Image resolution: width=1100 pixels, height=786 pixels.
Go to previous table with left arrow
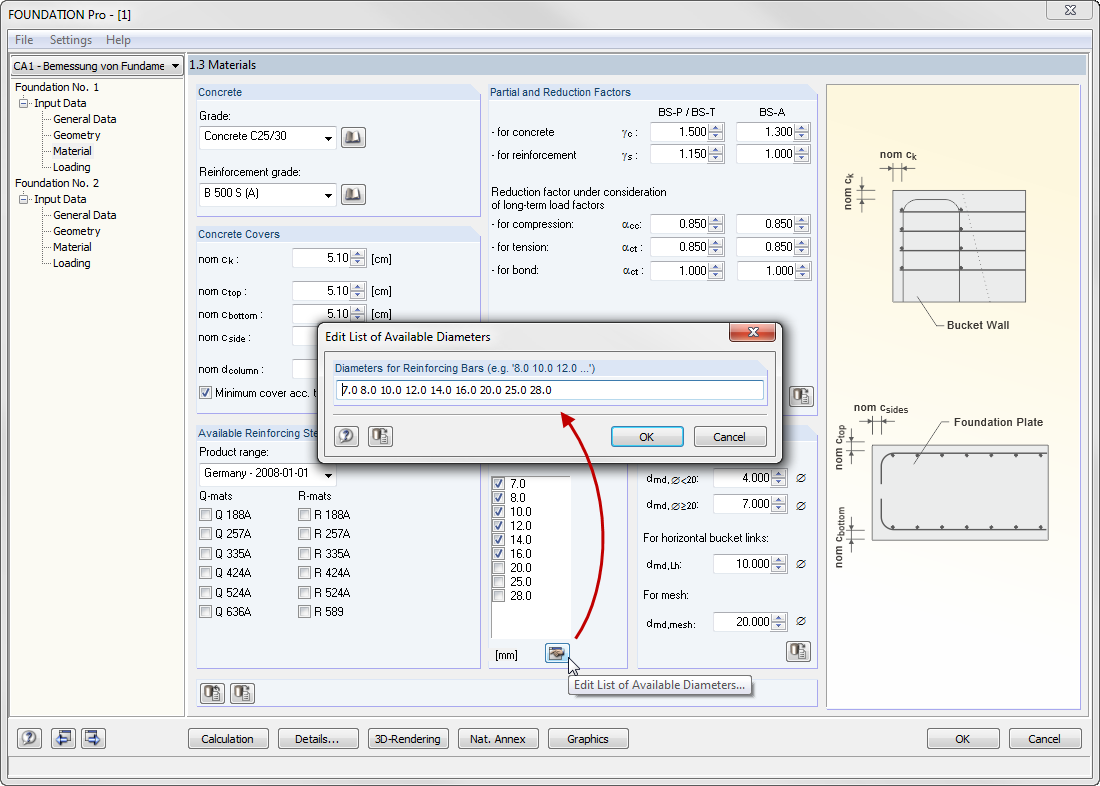pyautogui.click(x=63, y=738)
